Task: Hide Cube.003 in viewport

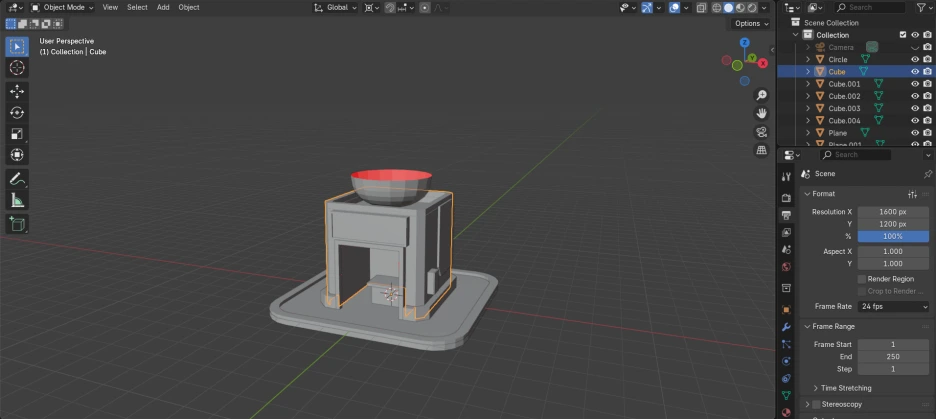Action: (x=915, y=109)
